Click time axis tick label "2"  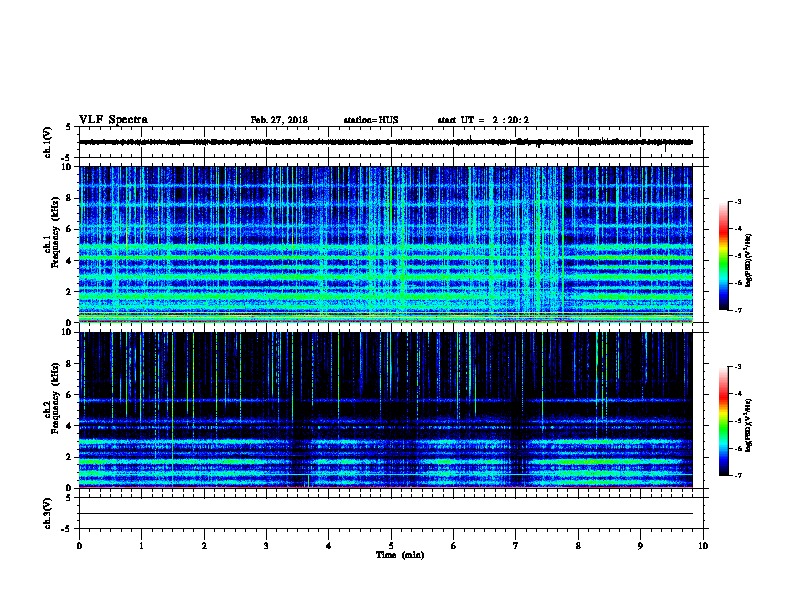204,546
